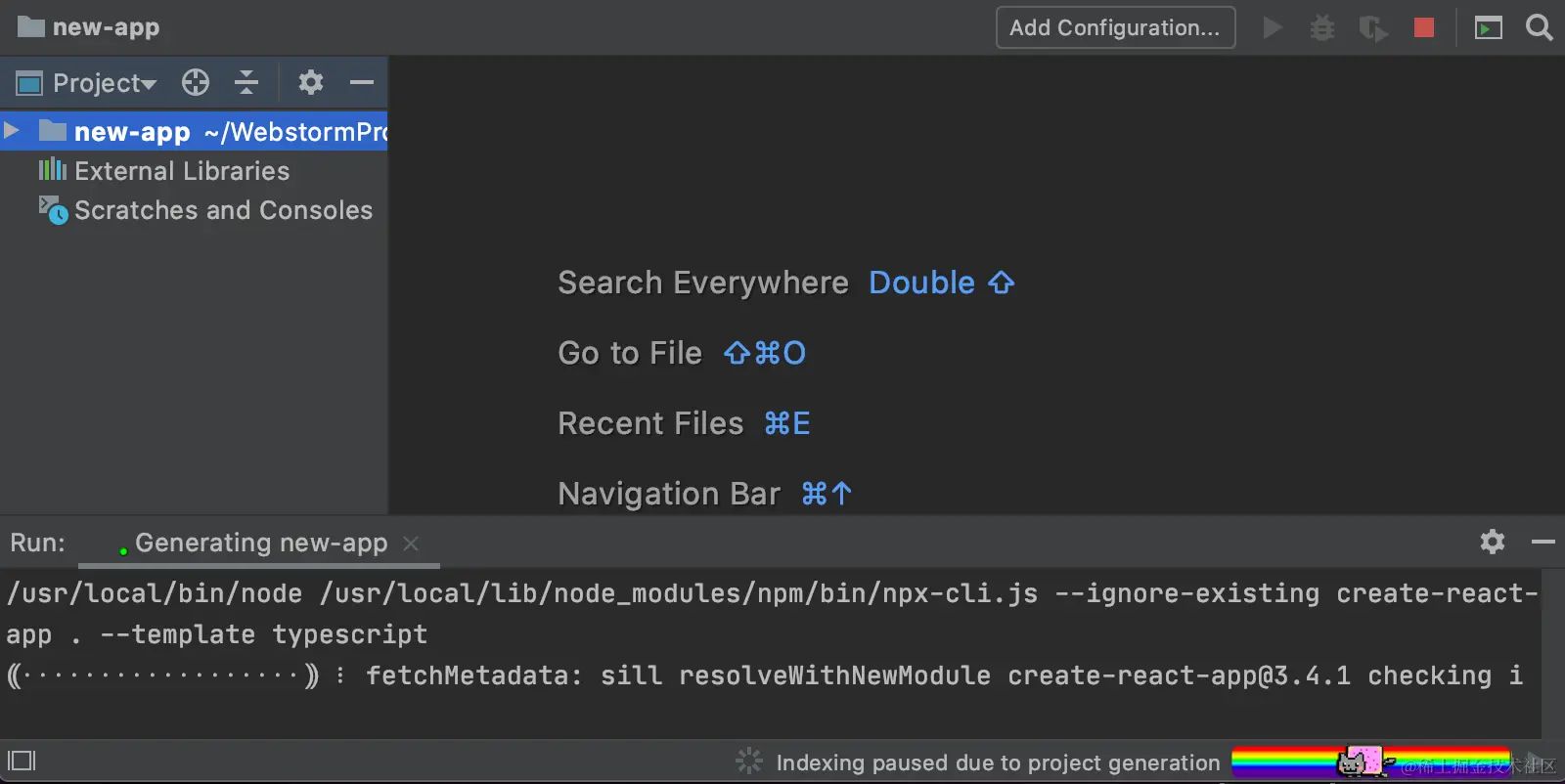This screenshot has height=784, width=1565.
Task: Click the Go to File hint
Action: (630, 353)
